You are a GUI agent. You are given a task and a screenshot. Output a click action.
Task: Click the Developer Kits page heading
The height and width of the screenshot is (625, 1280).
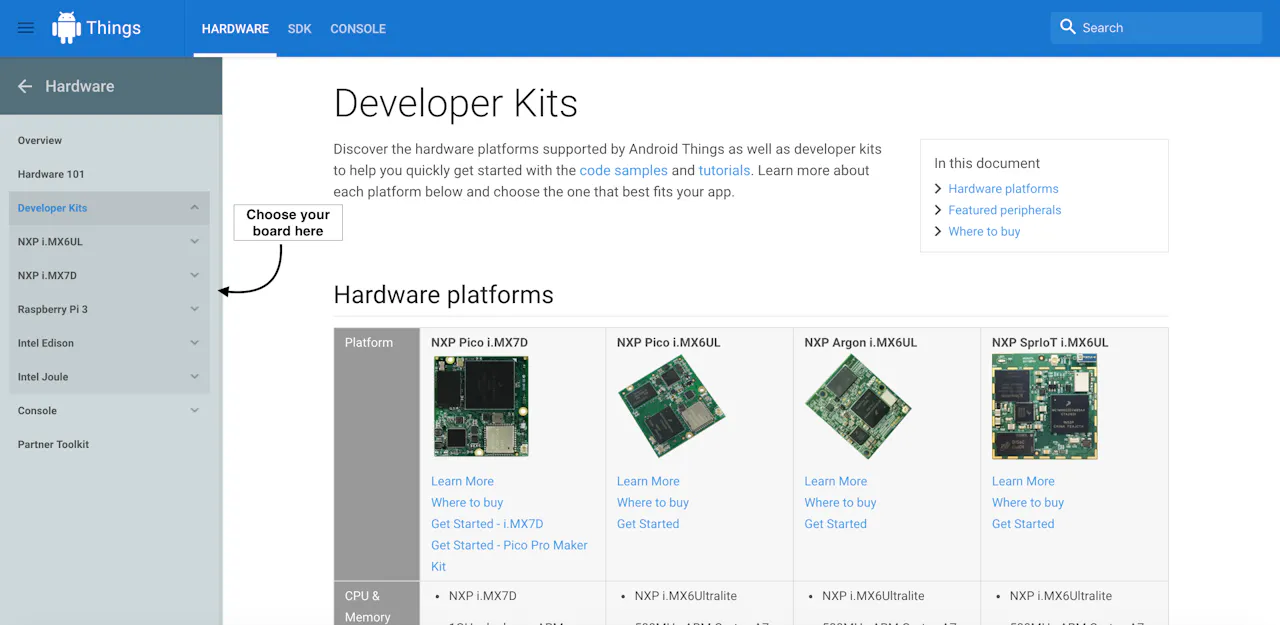[x=456, y=103]
